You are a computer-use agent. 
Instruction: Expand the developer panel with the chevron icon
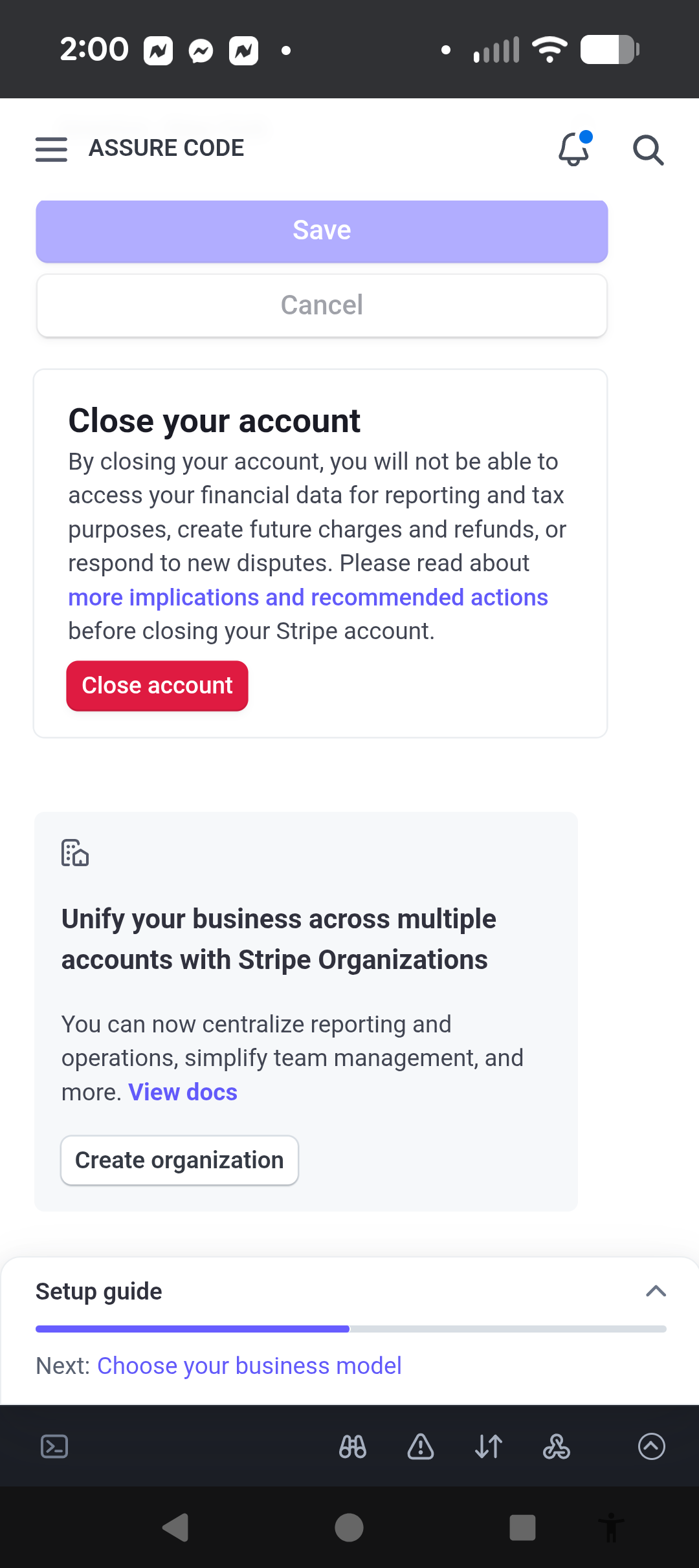click(652, 1447)
